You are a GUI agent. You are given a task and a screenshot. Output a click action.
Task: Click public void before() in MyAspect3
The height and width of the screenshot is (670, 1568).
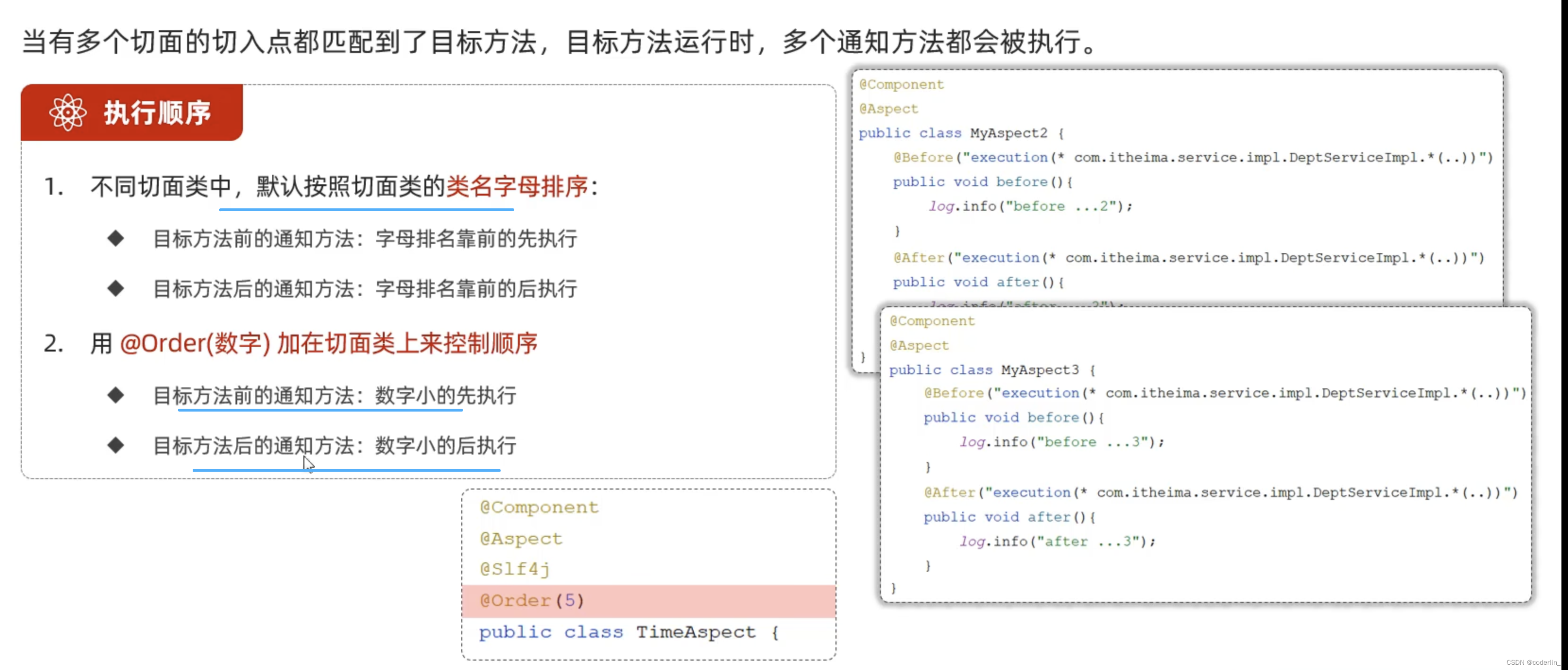1014,418
